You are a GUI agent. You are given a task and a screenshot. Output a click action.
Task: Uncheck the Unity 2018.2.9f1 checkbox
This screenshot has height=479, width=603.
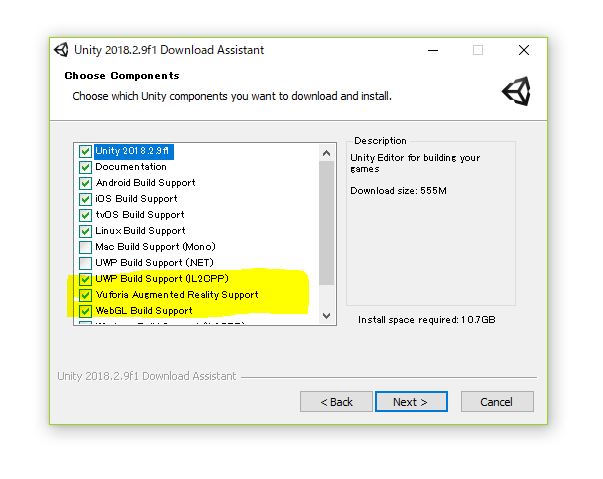[85, 151]
